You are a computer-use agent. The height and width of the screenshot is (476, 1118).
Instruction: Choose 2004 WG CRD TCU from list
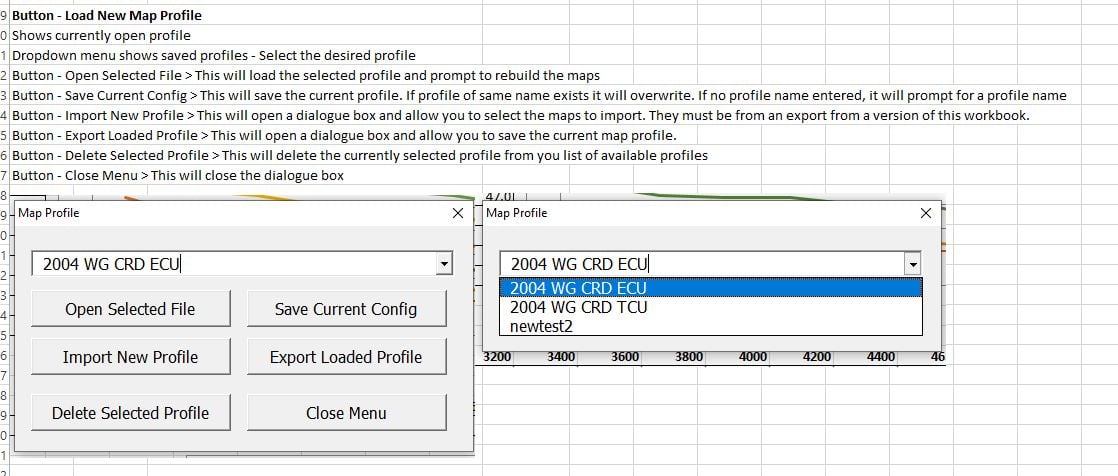coord(710,307)
